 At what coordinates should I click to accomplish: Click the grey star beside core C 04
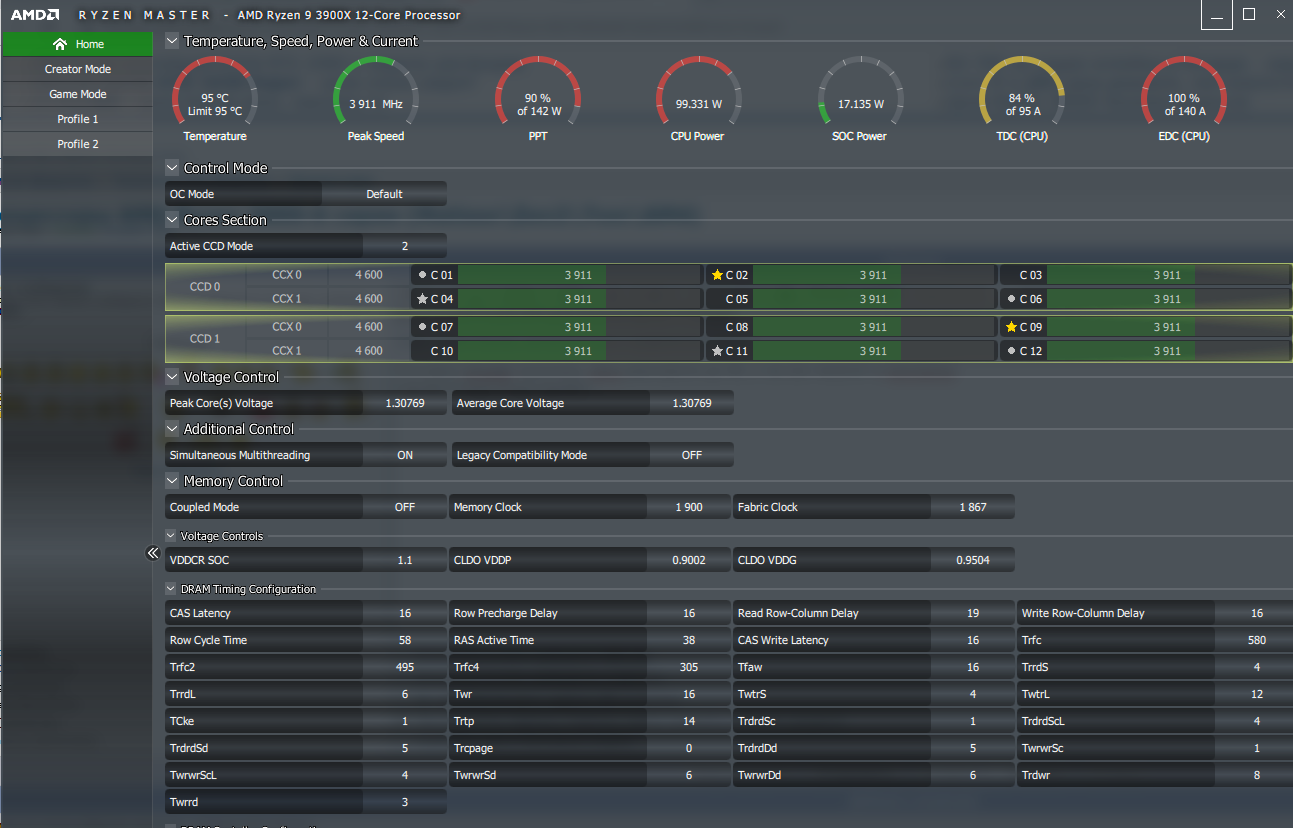pos(423,299)
